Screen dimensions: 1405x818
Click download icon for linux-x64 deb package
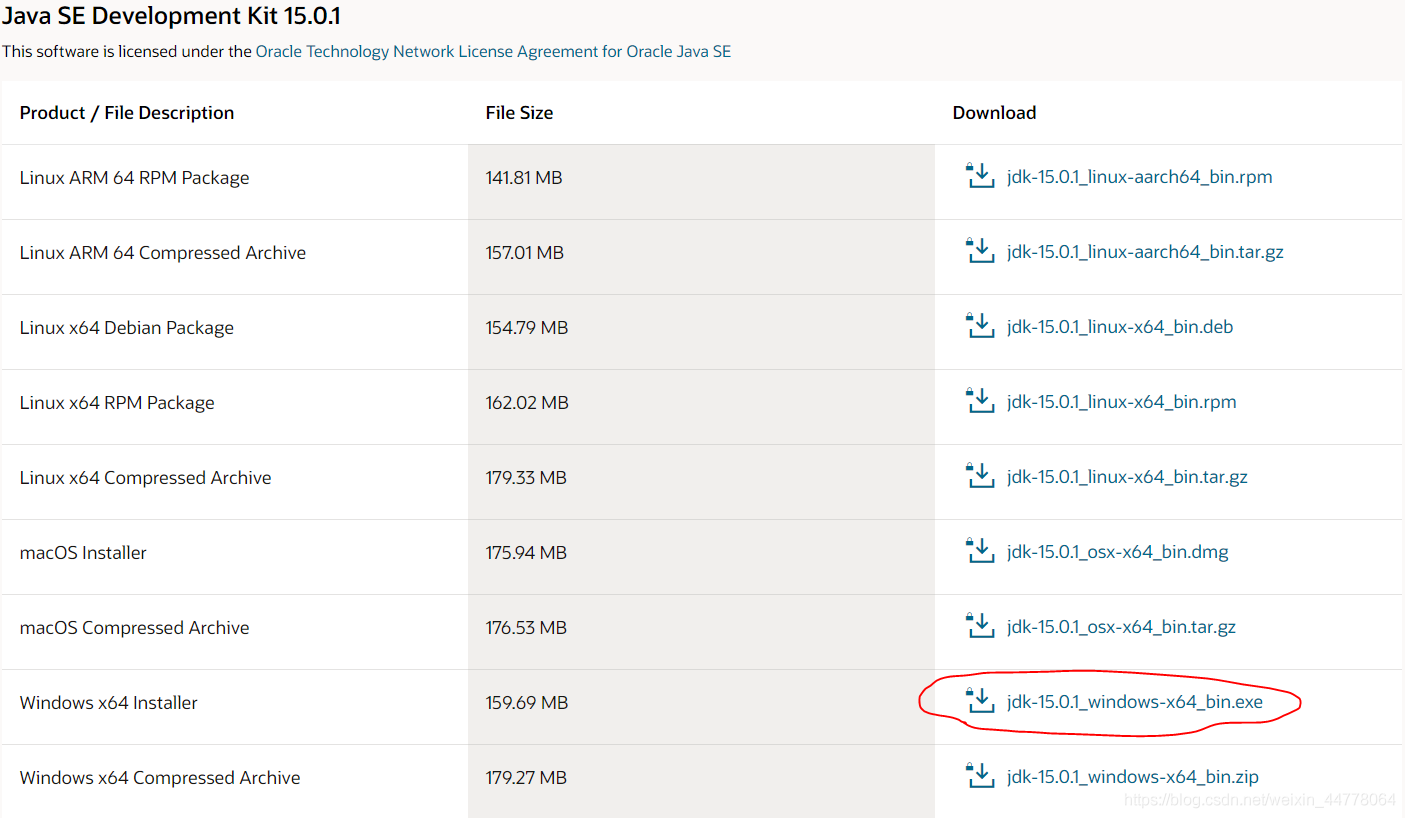[x=980, y=327]
